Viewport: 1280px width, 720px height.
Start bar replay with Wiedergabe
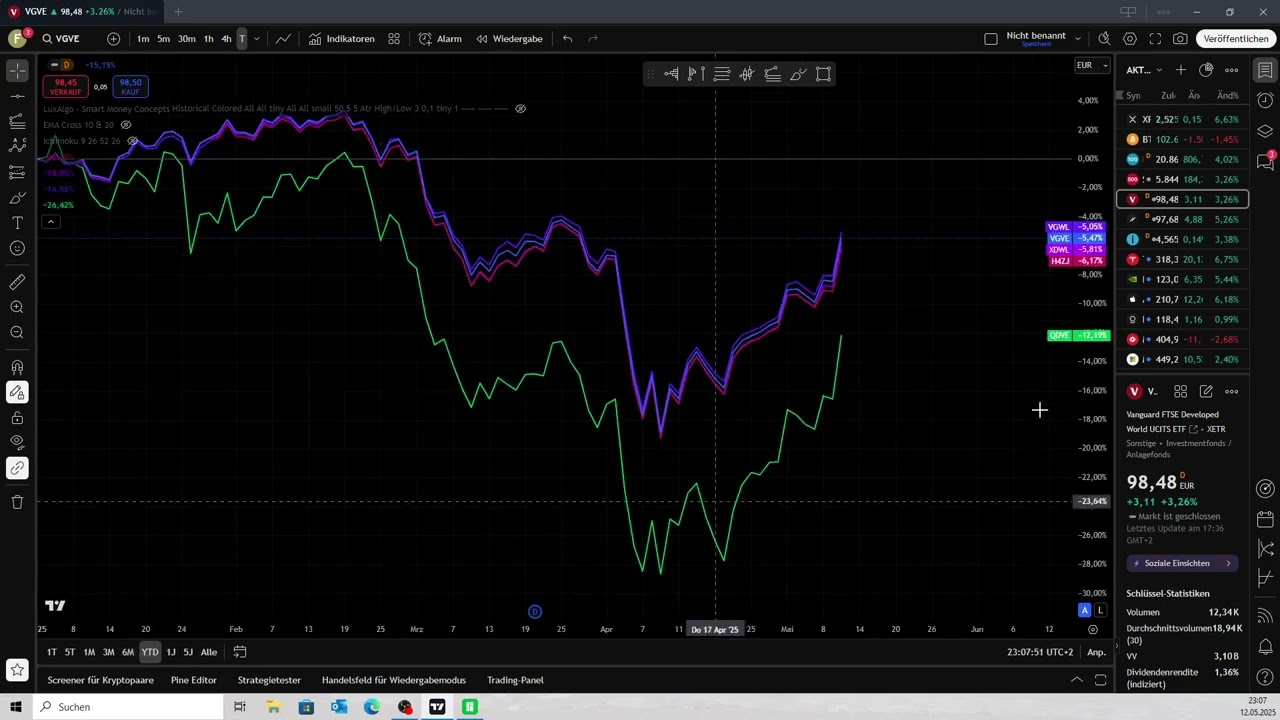(x=509, y=39)
